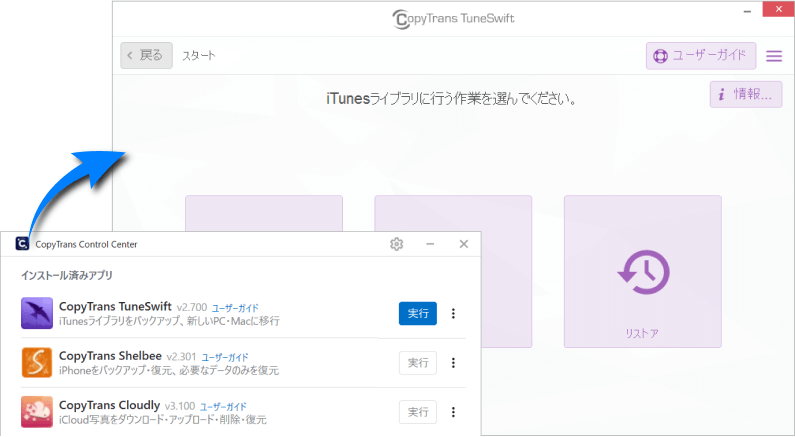Viewport: 795px width, 437px height.
Task: Click the CopyTrans Cloudly app icon
Action: [37, 412]
